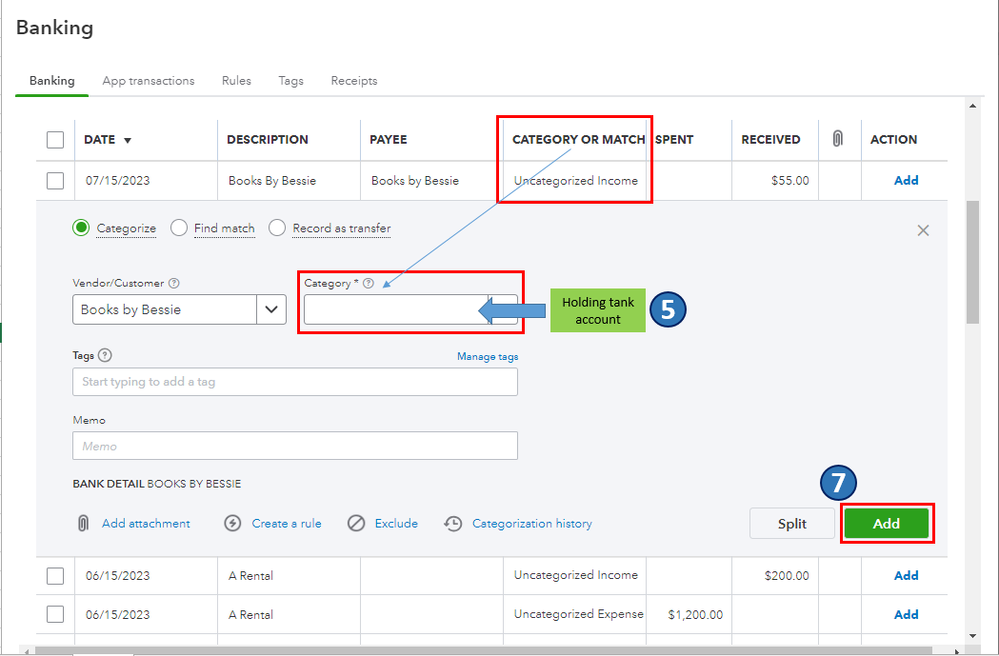
Task: Click the CATEGORY OR MATCH column header
Action: pyautogui.click(x=579, y=139)
